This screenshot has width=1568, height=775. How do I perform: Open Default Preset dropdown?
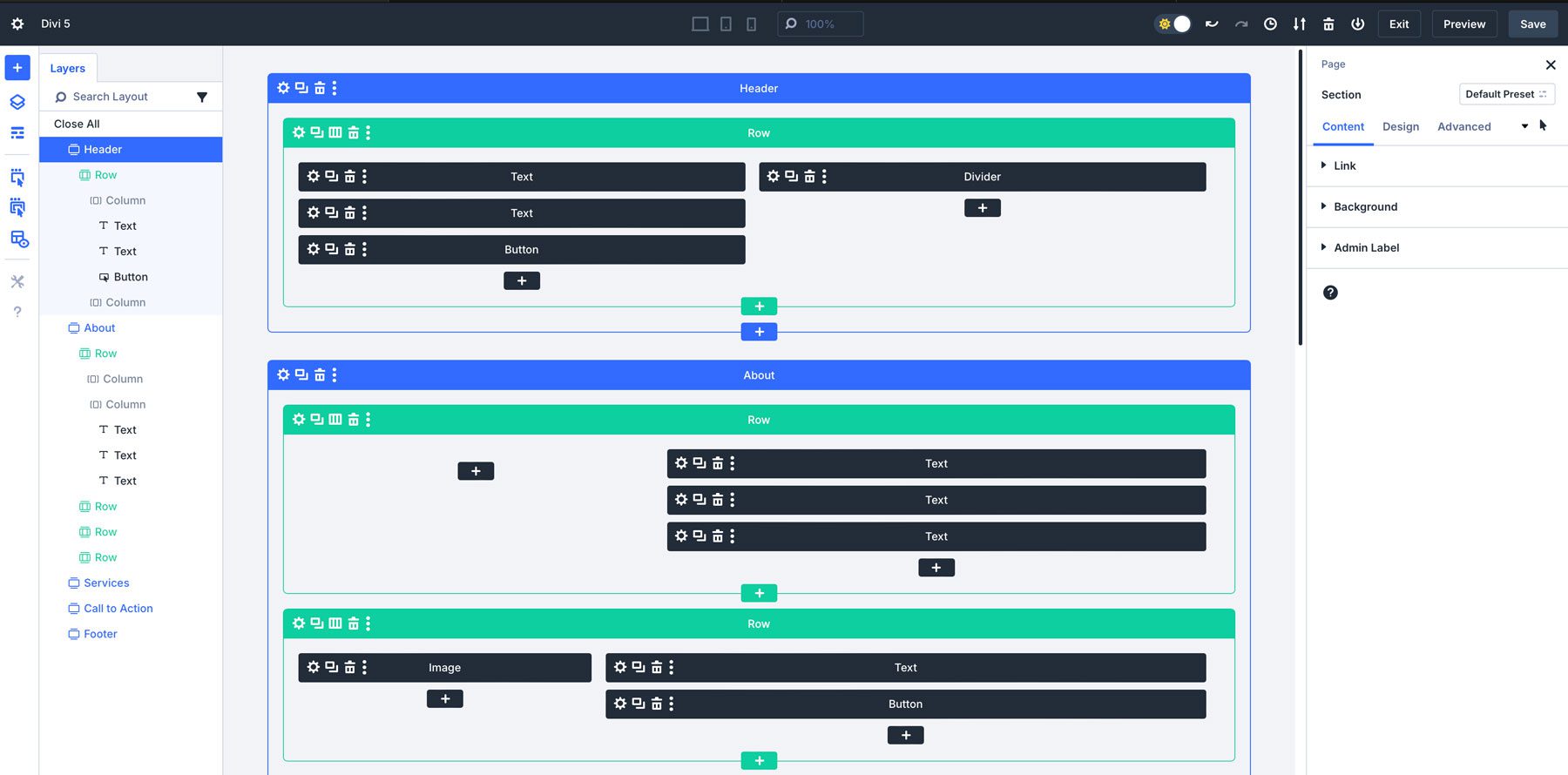point(1507,94)
